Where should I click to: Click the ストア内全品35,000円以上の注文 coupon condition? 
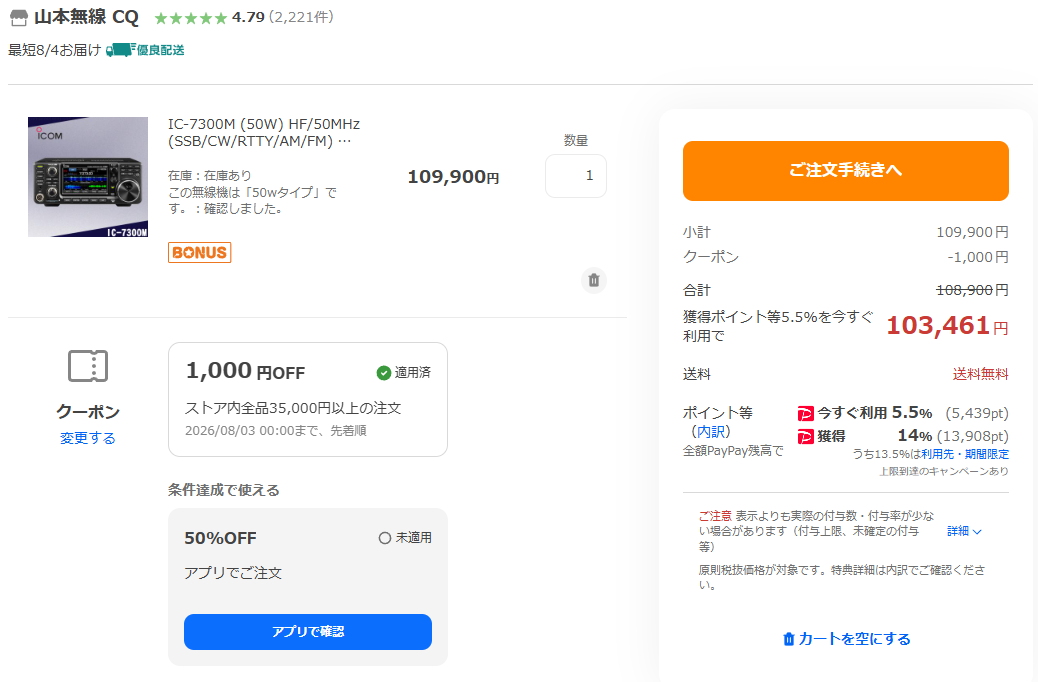[x=293, y=408]
